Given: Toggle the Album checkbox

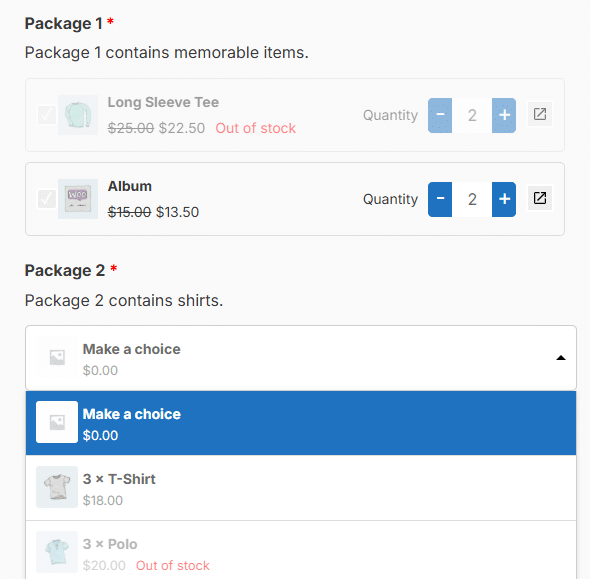Looking at the screenshot, I should point(47,199).
